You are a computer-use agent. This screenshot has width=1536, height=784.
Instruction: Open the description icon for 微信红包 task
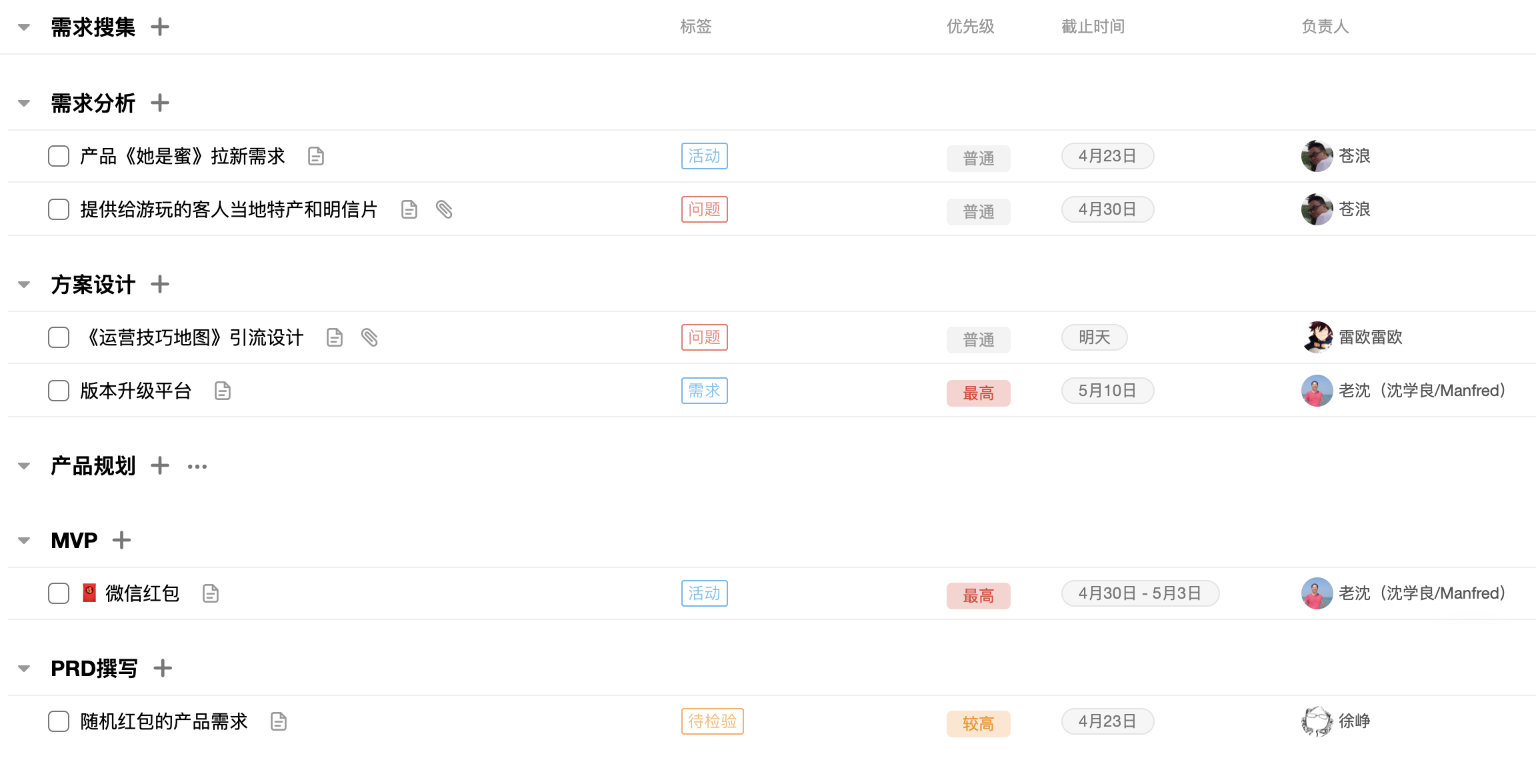211,593
